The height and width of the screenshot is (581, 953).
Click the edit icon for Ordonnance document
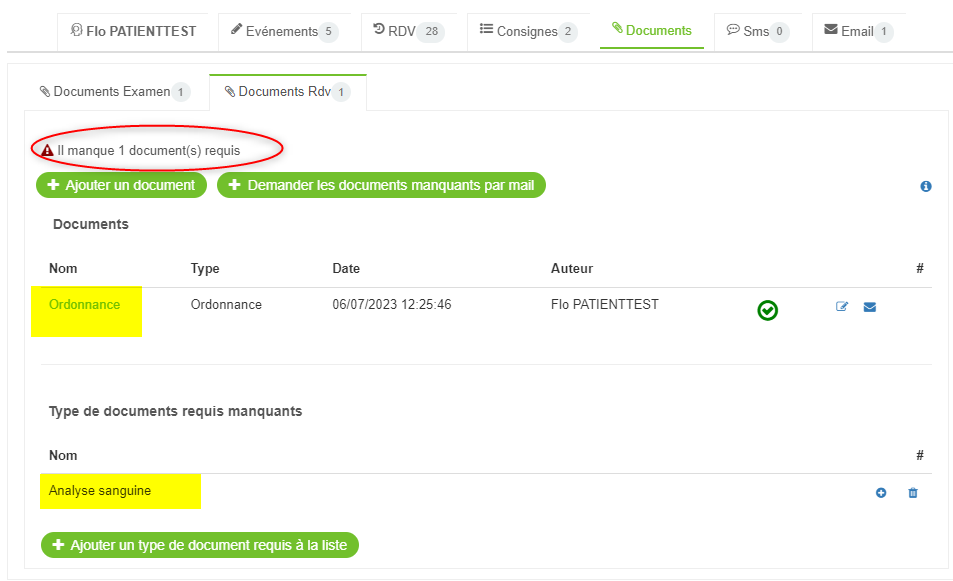click(x=842, y=307)
